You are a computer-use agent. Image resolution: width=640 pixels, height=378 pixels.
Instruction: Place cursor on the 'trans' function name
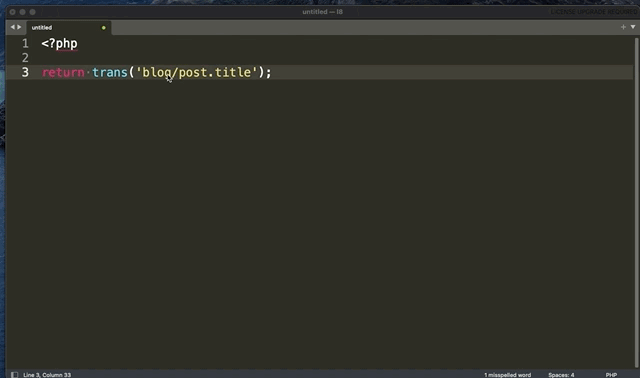110,73
